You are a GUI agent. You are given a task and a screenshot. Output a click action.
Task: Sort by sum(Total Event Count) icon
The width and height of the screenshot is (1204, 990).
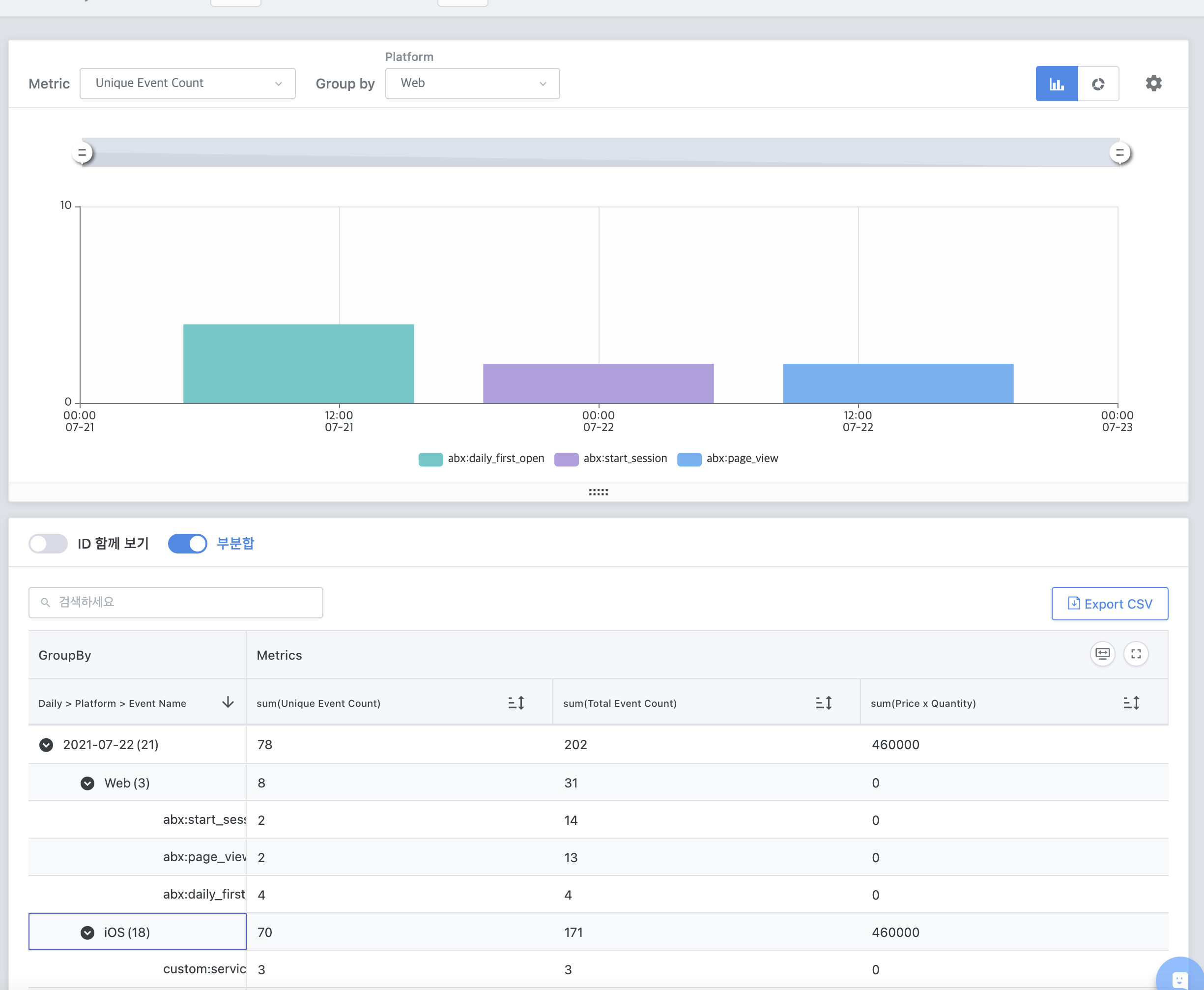824,702
